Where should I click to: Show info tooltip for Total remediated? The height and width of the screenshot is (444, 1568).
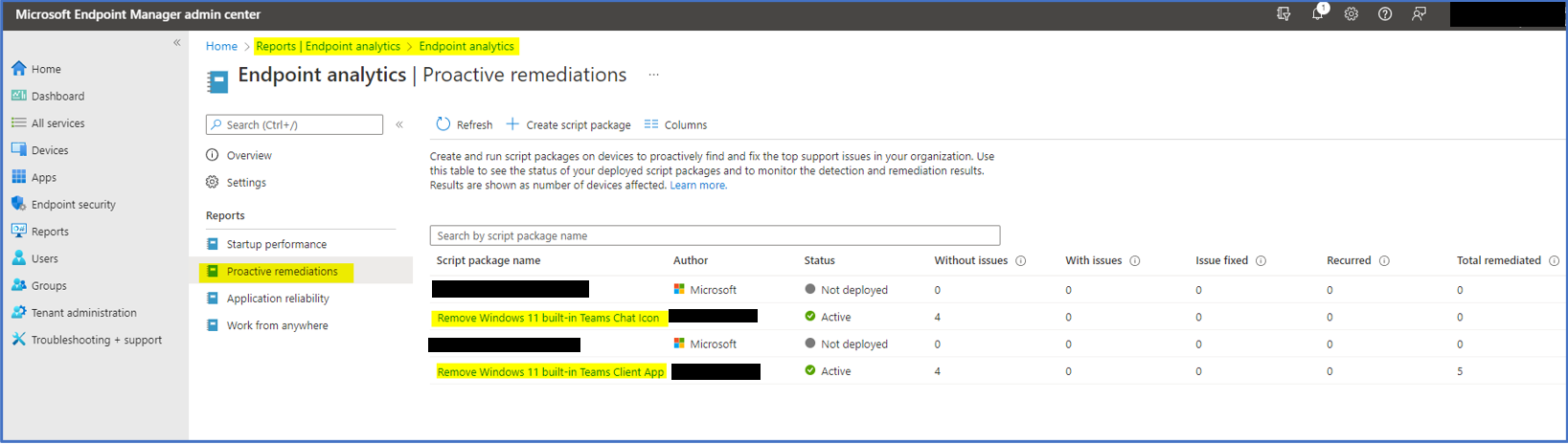click(1554, 260)
